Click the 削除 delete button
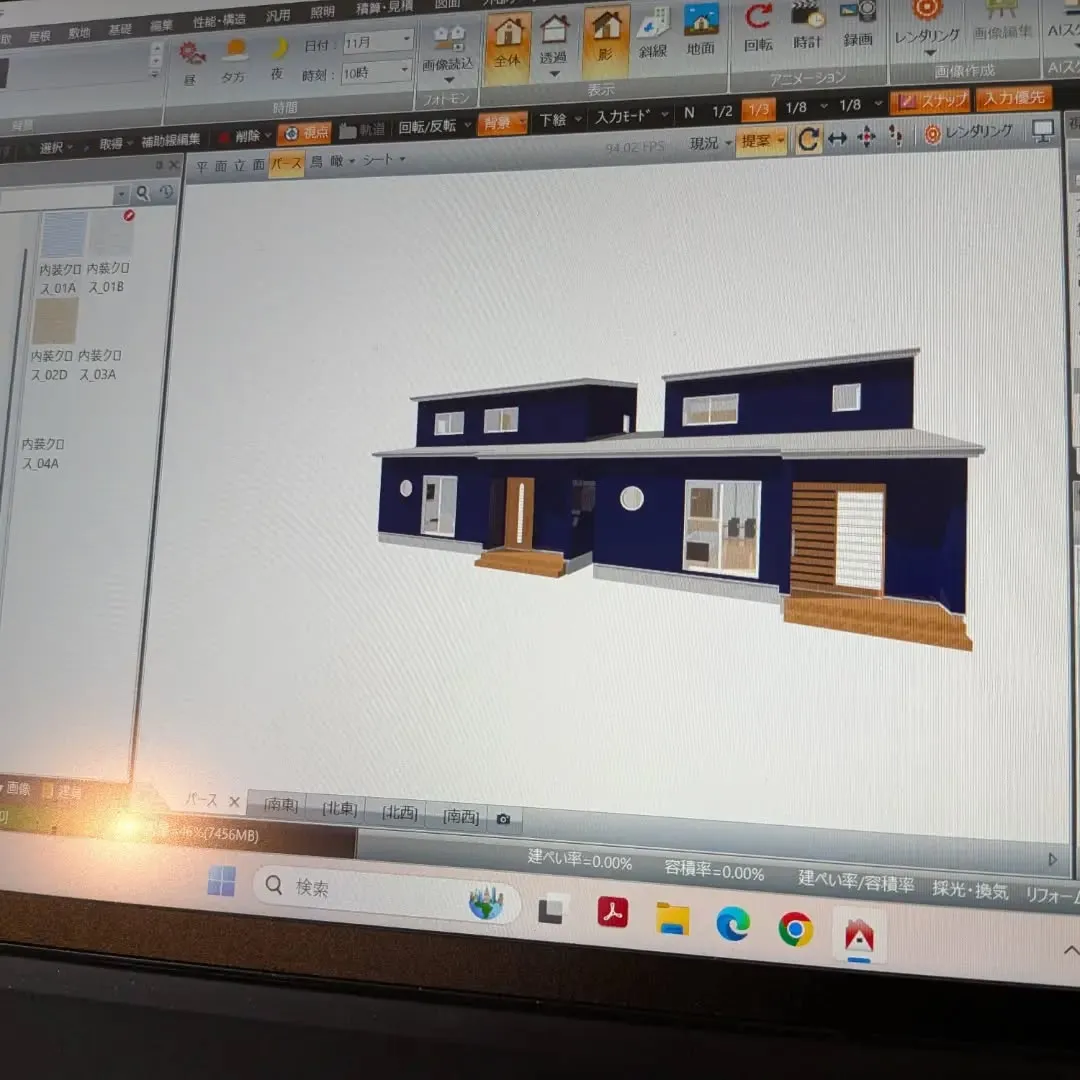 click(242, 136)
